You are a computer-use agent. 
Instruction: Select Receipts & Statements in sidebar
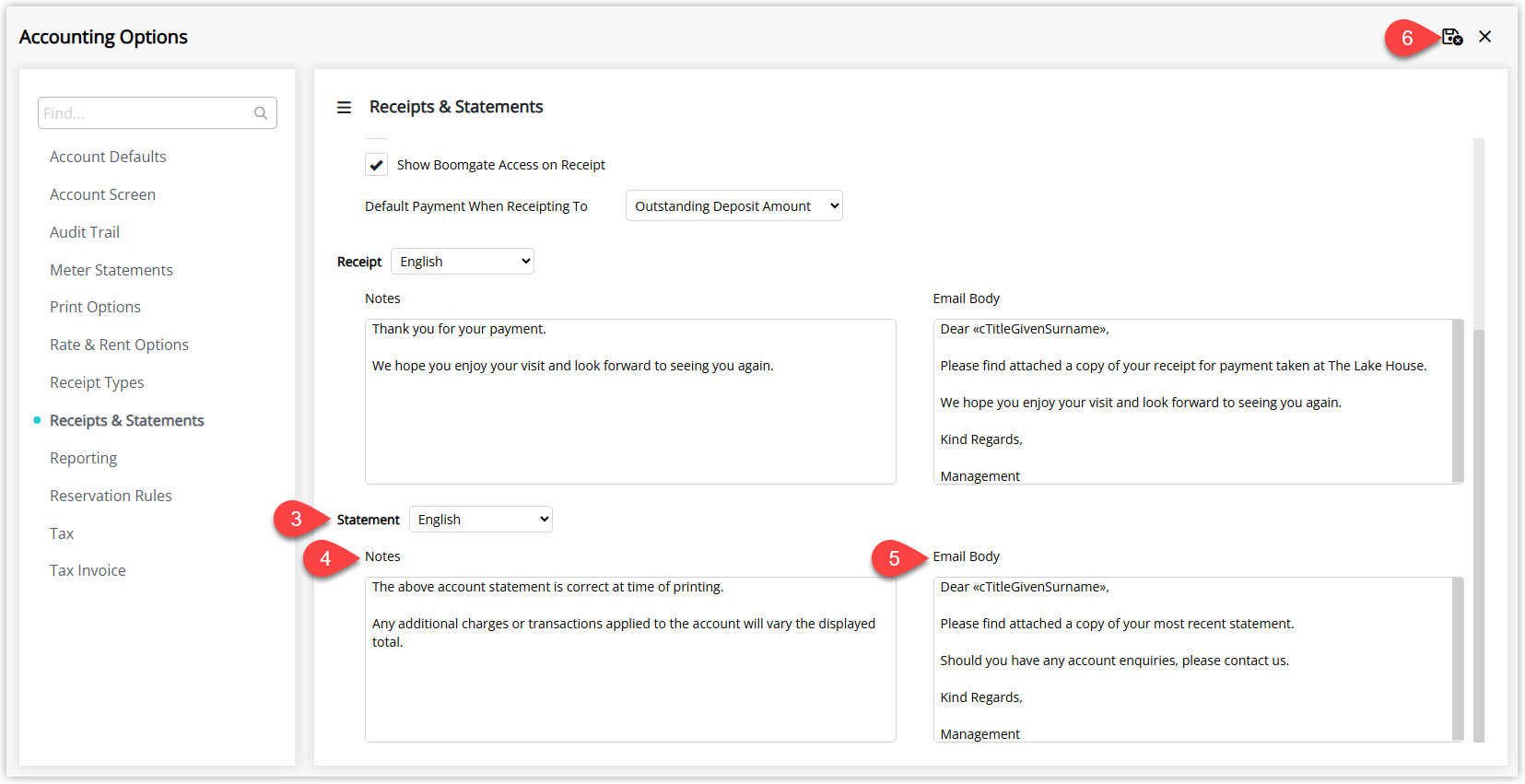pyautogui.click(x=127, y=420)
